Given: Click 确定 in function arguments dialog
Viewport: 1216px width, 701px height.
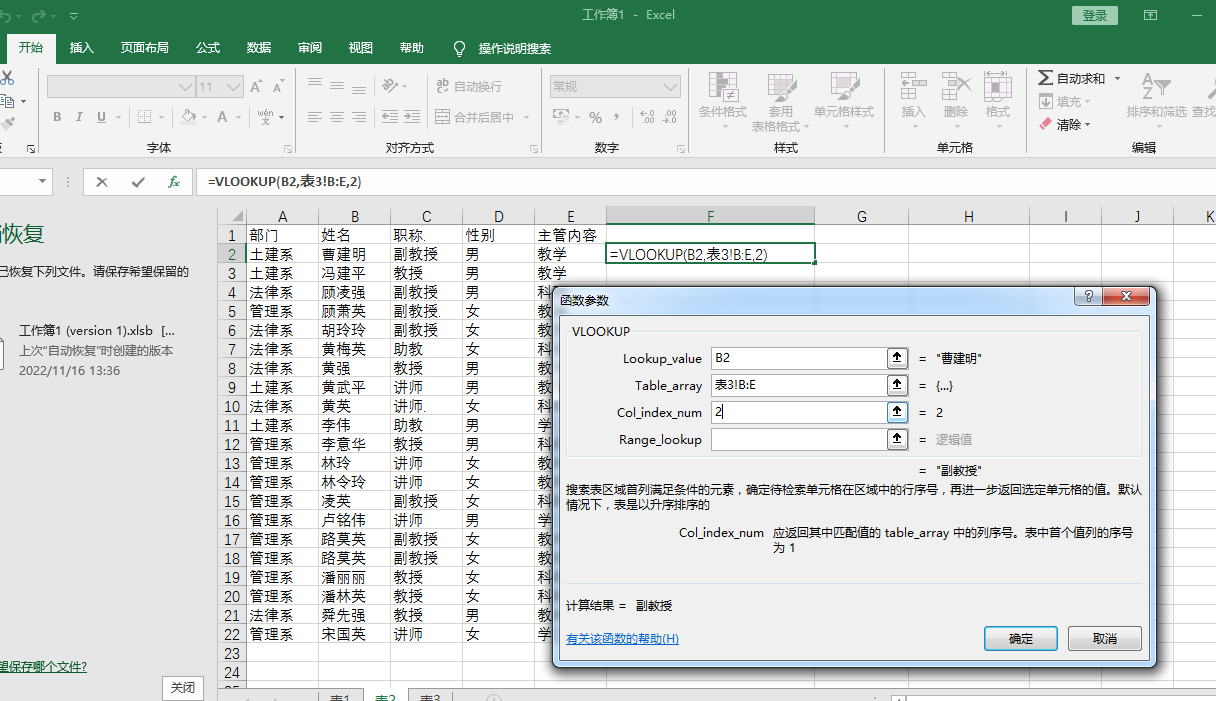Looking at the screenshot, I should pyautogui.click(x=1021, y=638).
